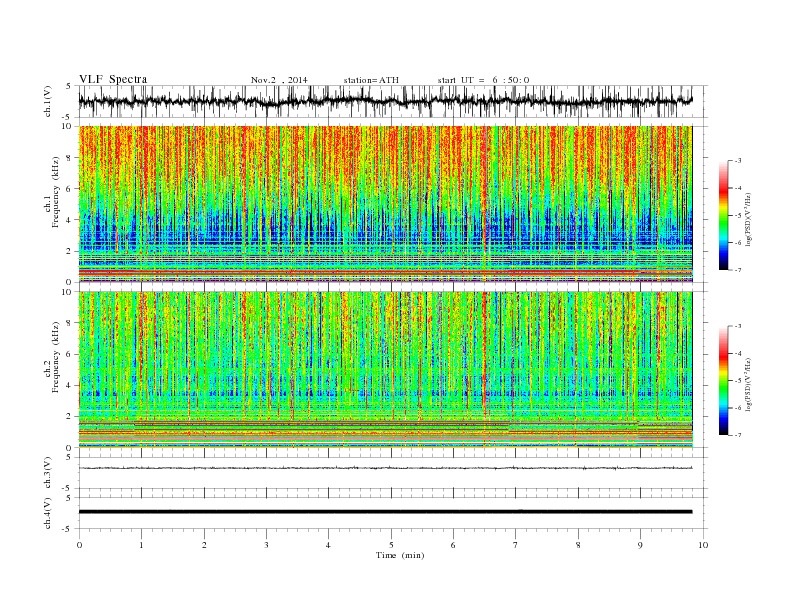The image size is (792, 612).
Task: Click the lower 'log(PSD)(V²/Hz)' colorbar label
Action: (x=748, y=385)
